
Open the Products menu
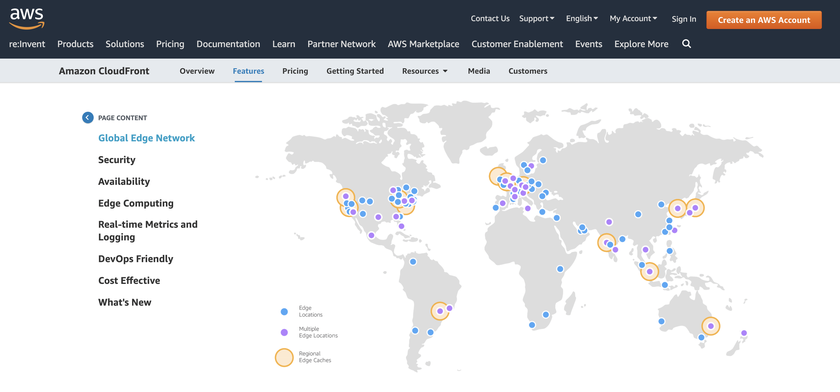[x=75, y=44]
